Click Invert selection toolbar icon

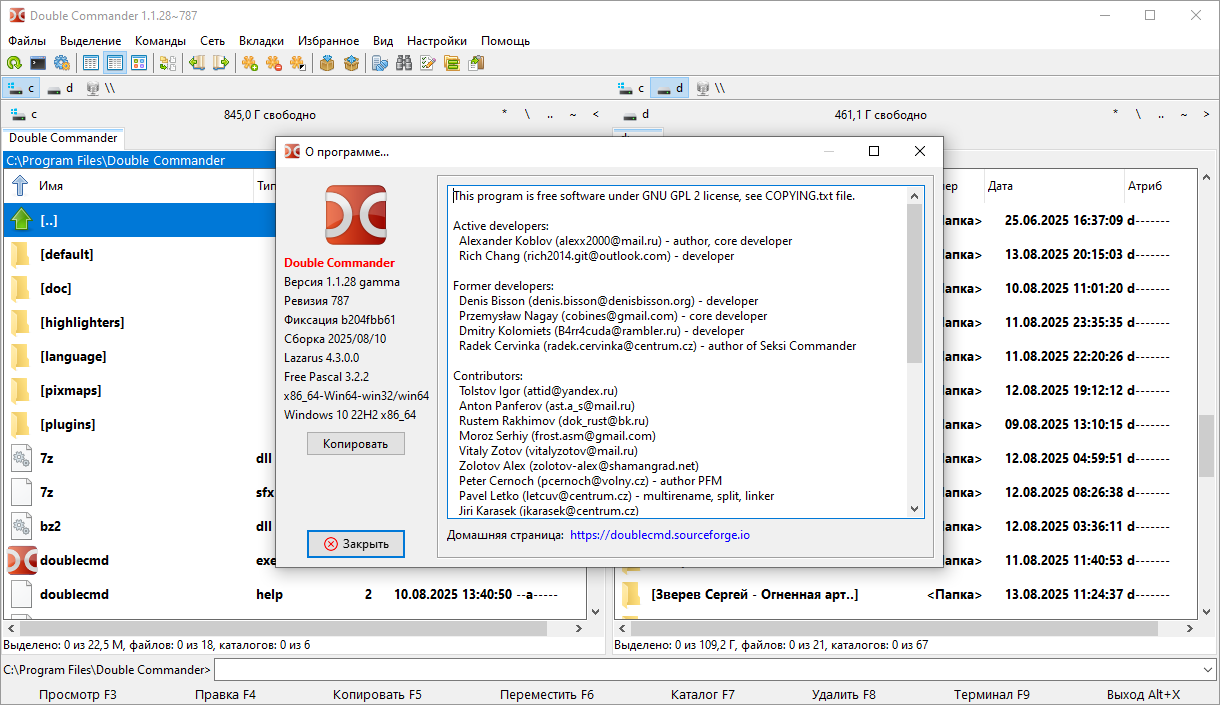pyautogui.click(x=297, y=63)
